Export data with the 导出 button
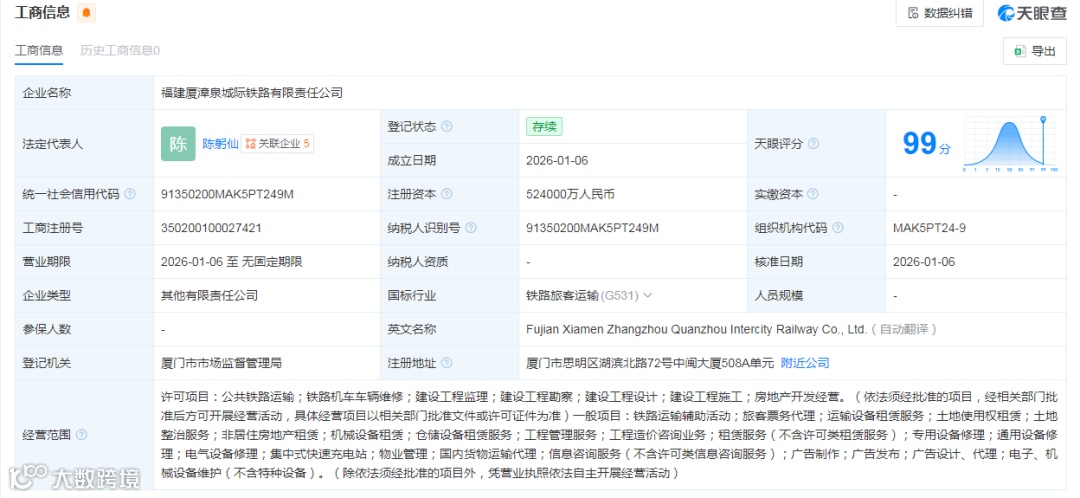The width and height of the screenshot is (1080, 498). (x=1035, y=51)
